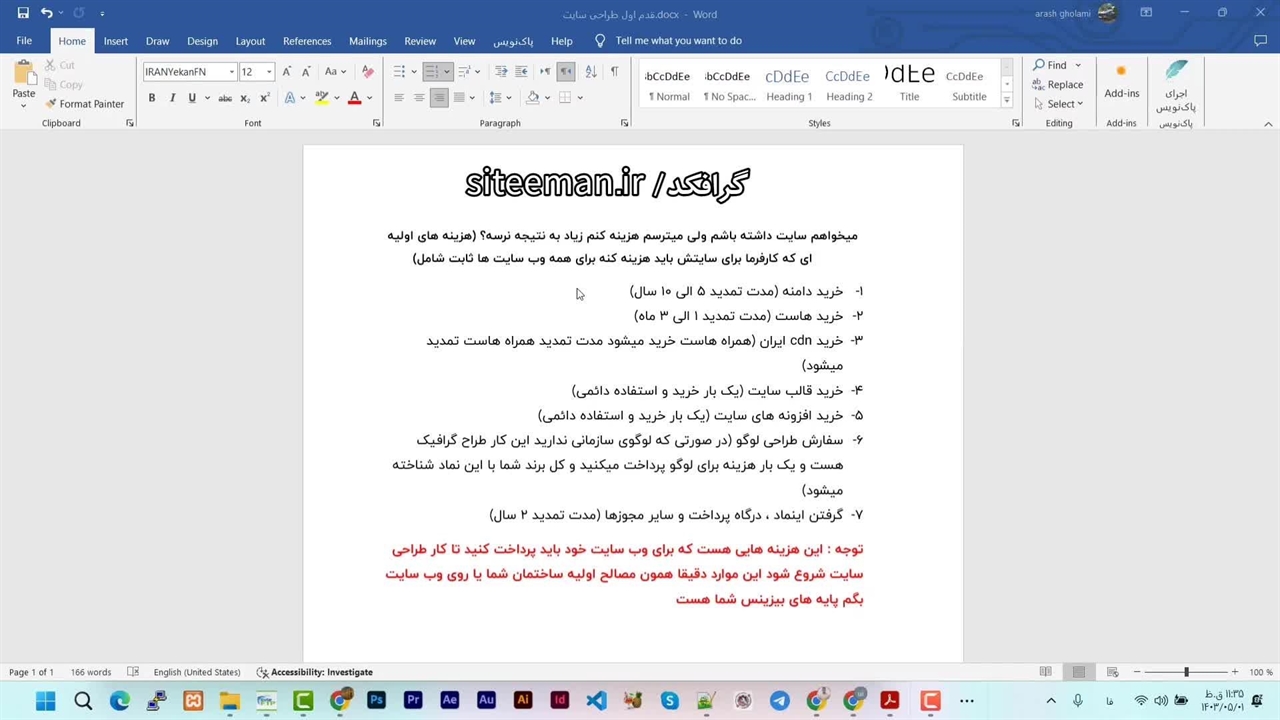The width and height of the screenshot is (1280, 720).
Task: Click the Grow Font size icon
Action: [x=287, y=72]
